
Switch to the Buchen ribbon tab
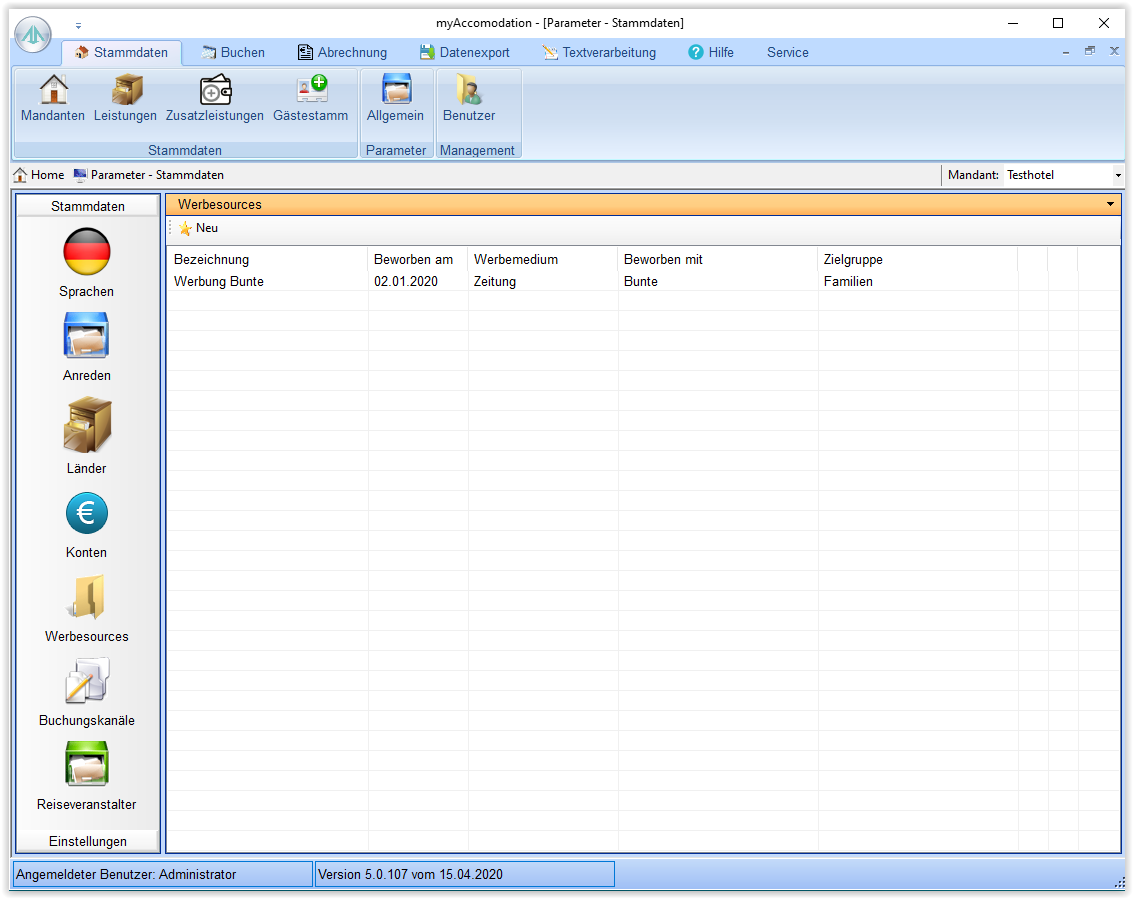point(233,52)
